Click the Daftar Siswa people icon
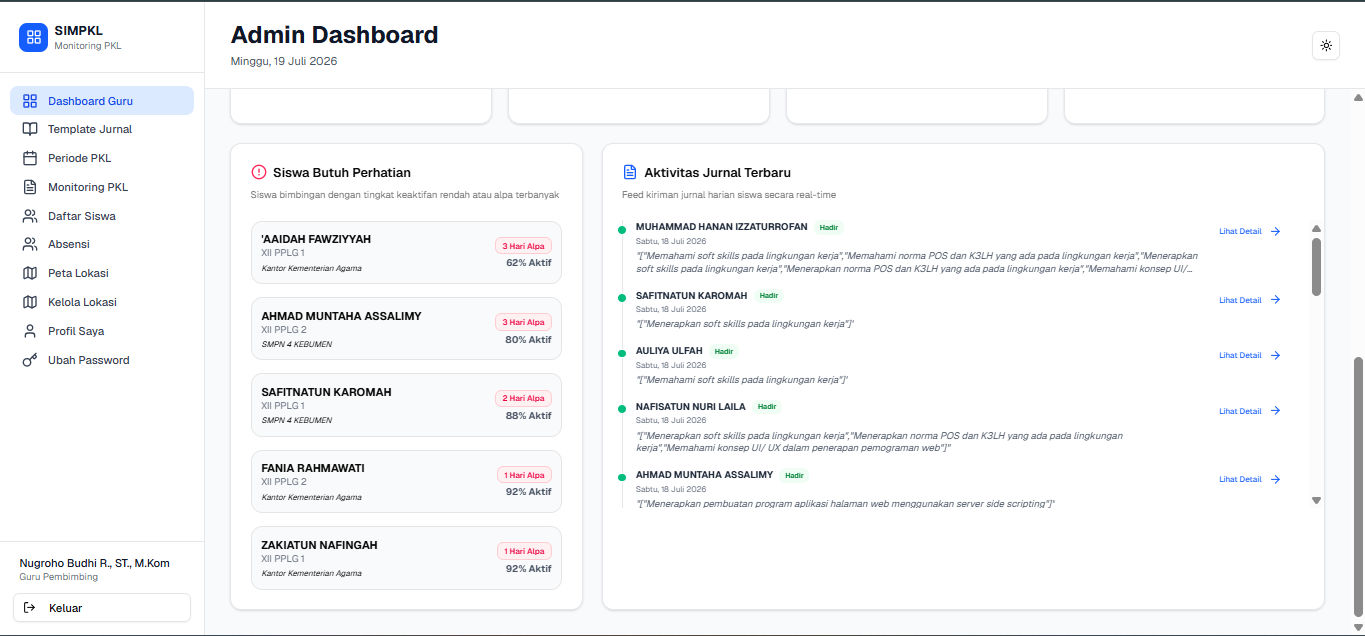Viewport: 1365px width, 636px height. 30,216
